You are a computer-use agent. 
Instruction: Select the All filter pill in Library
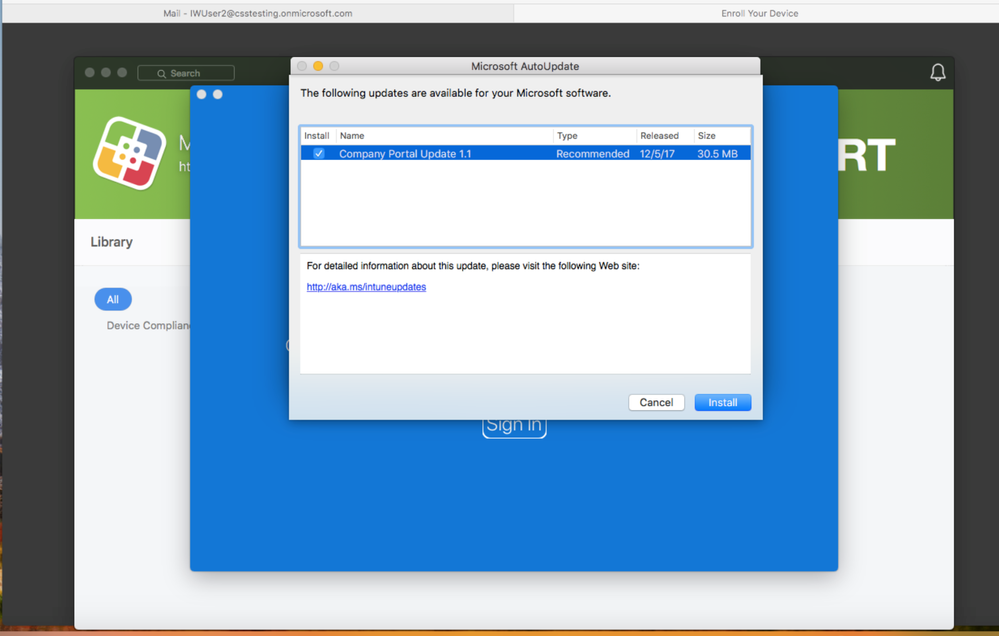[113, 300]
